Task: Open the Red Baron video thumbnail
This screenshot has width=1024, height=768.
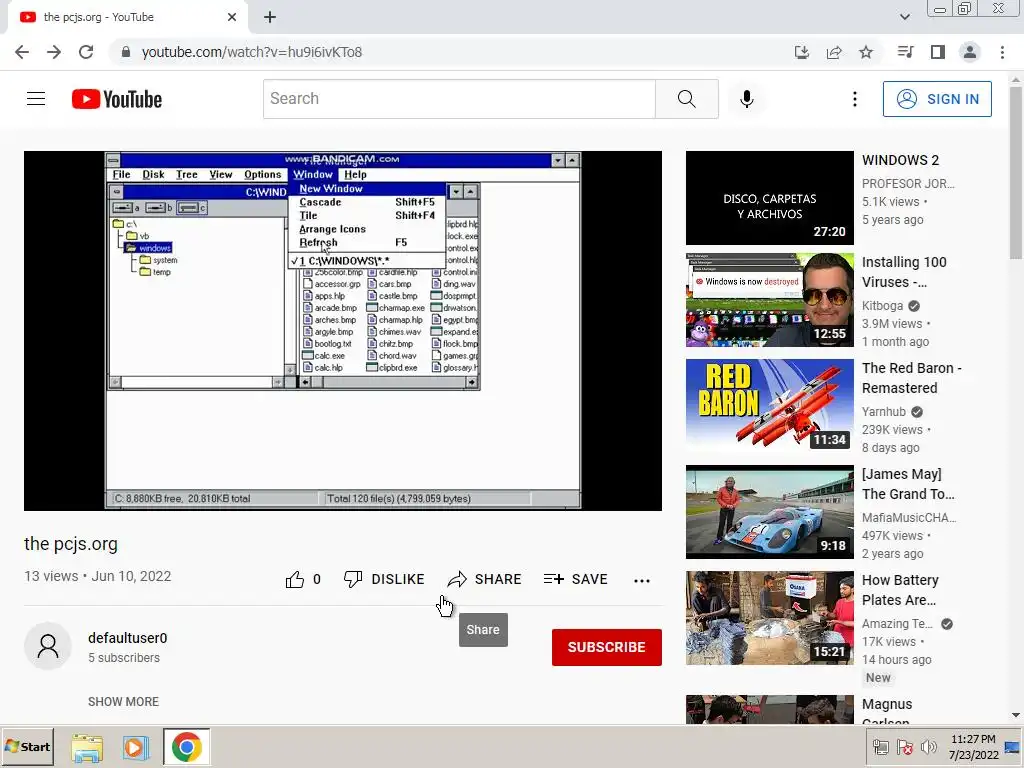Action: [x=769, y=406]
